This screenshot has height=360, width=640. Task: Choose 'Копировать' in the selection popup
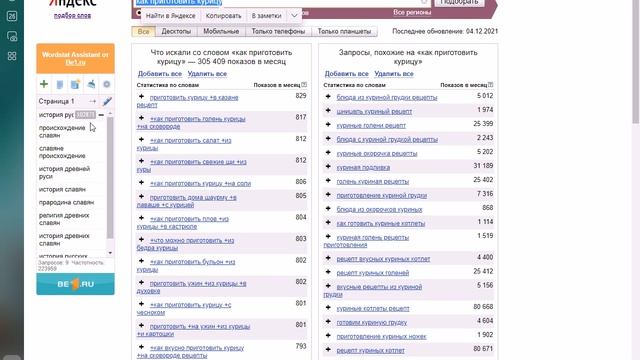tap(224, 16)
